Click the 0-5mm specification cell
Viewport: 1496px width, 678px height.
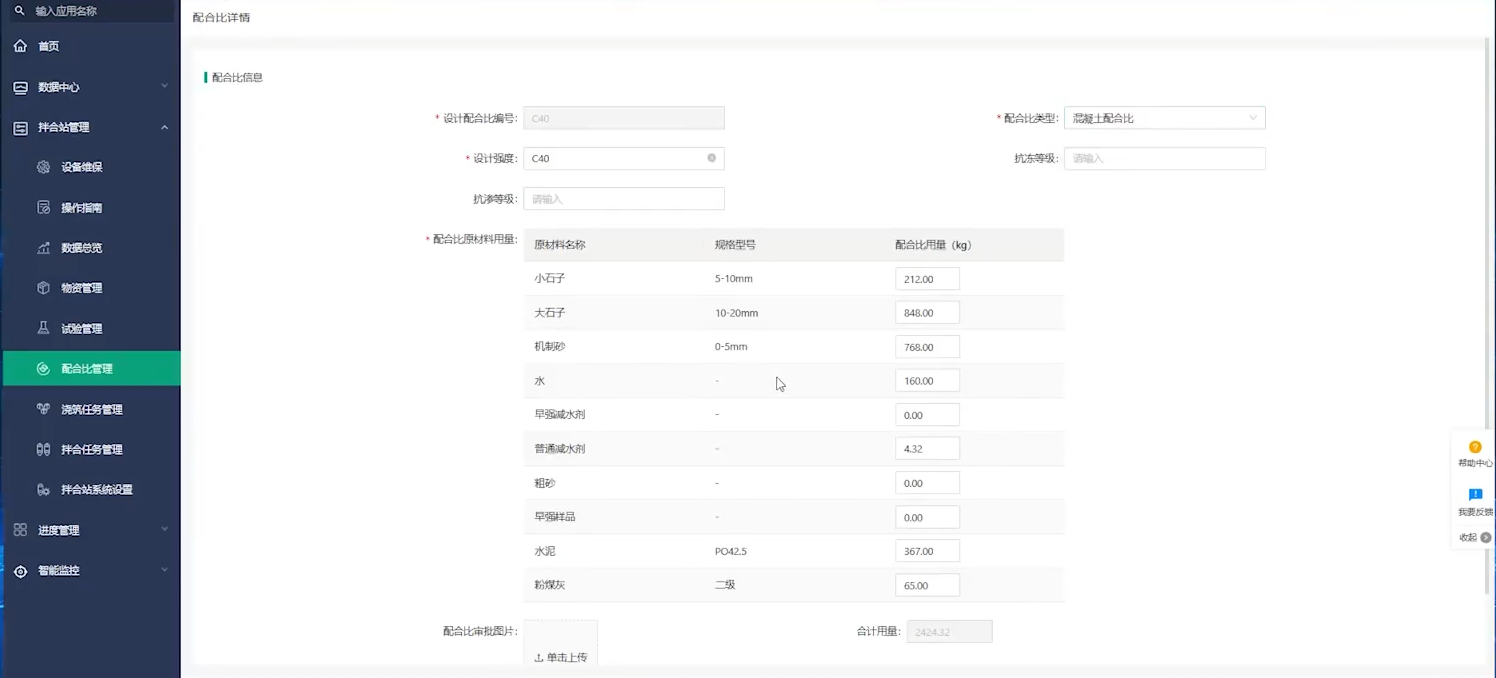pos(731,347)
